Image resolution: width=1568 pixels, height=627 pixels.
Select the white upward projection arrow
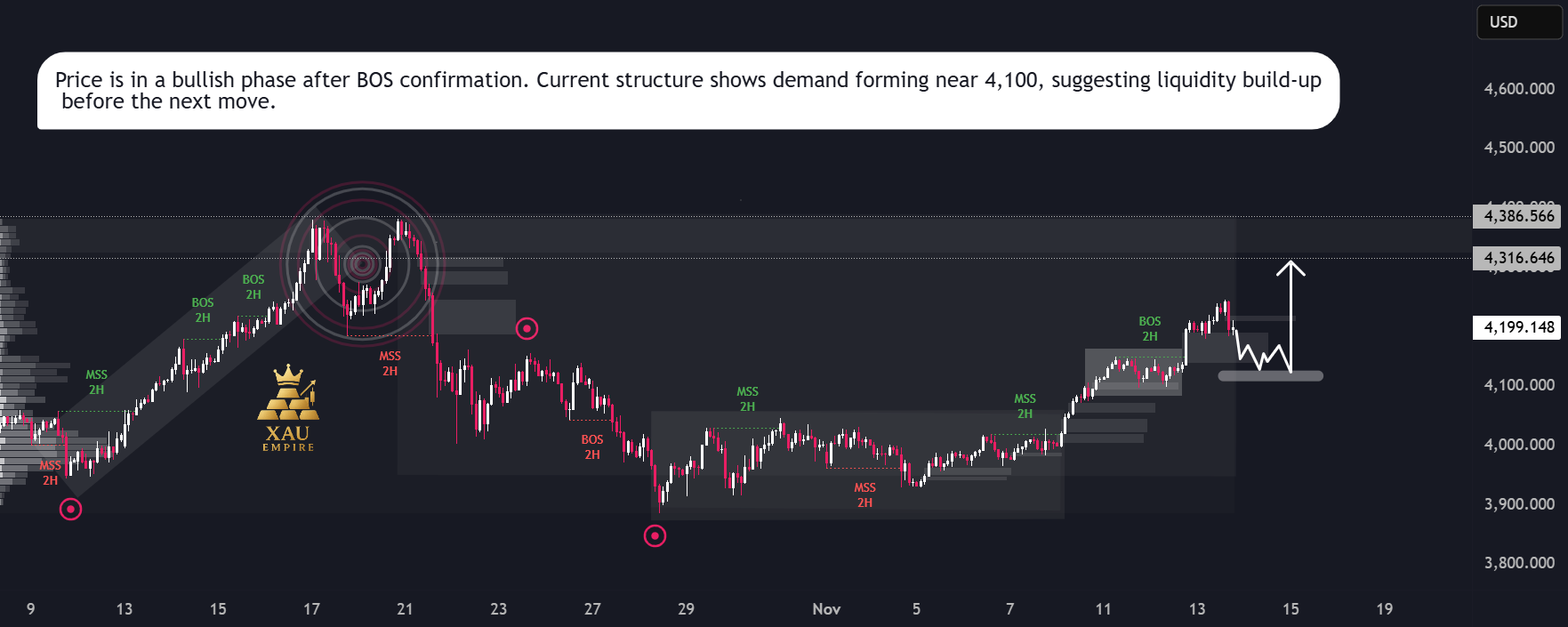point(1291,316)
